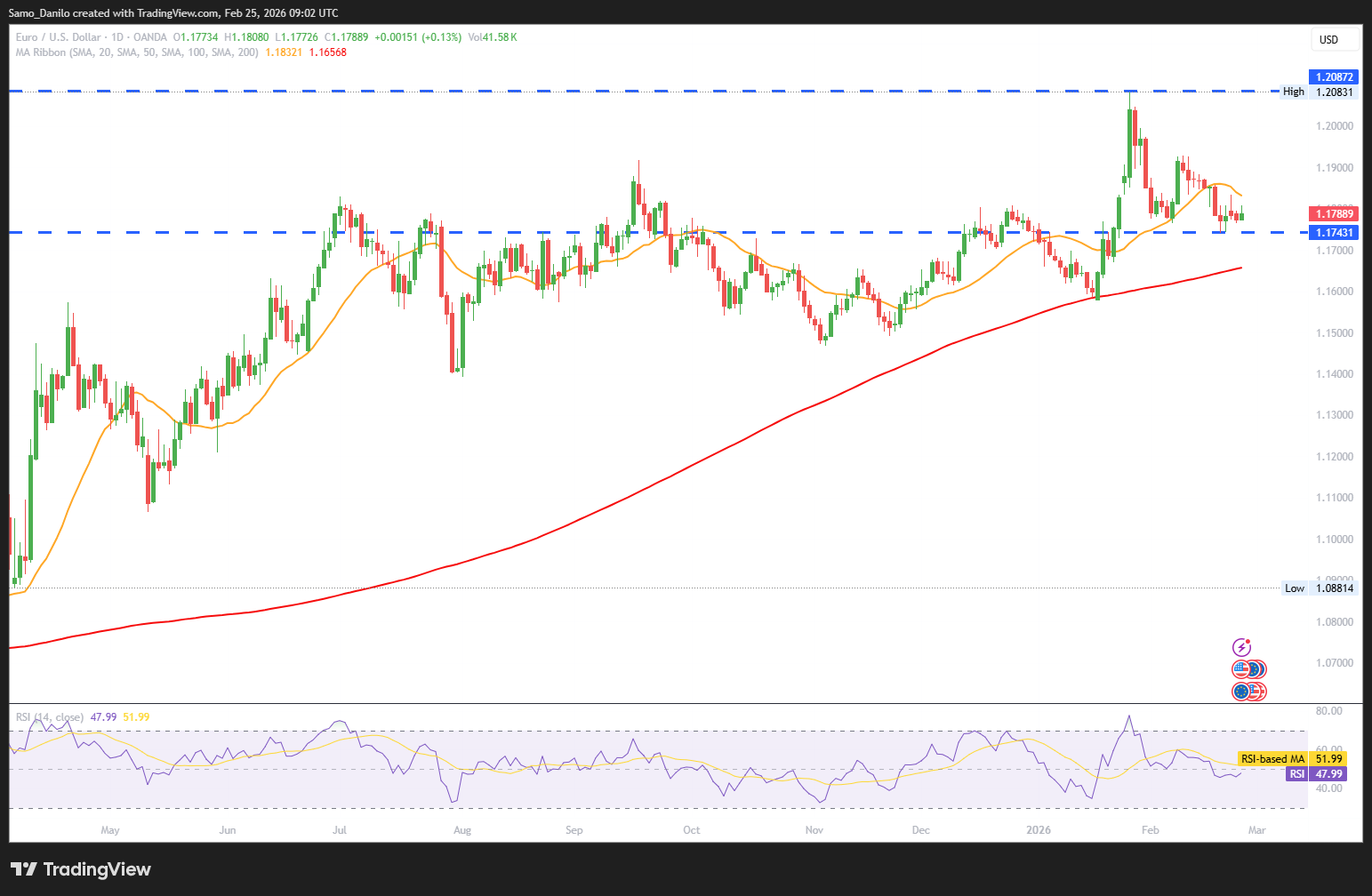This screenshot has height=896, width=1372.
Task: Click the blue 1.20872 price label
Action: point(1334,77)
